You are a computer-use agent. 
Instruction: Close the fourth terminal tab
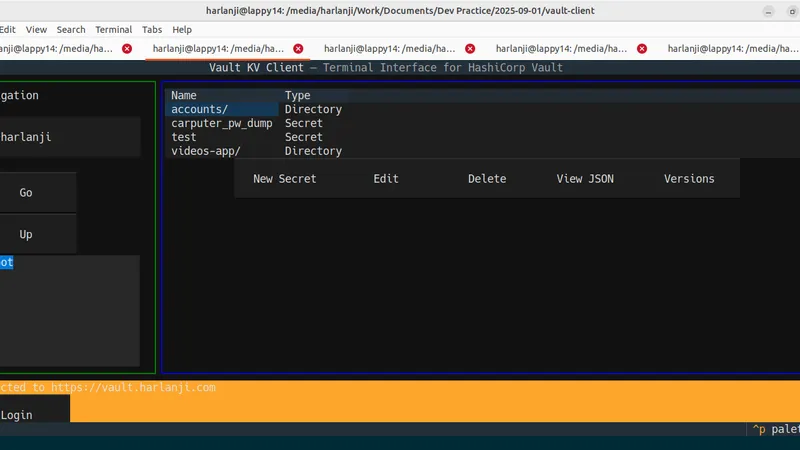(x=642, y=48)
